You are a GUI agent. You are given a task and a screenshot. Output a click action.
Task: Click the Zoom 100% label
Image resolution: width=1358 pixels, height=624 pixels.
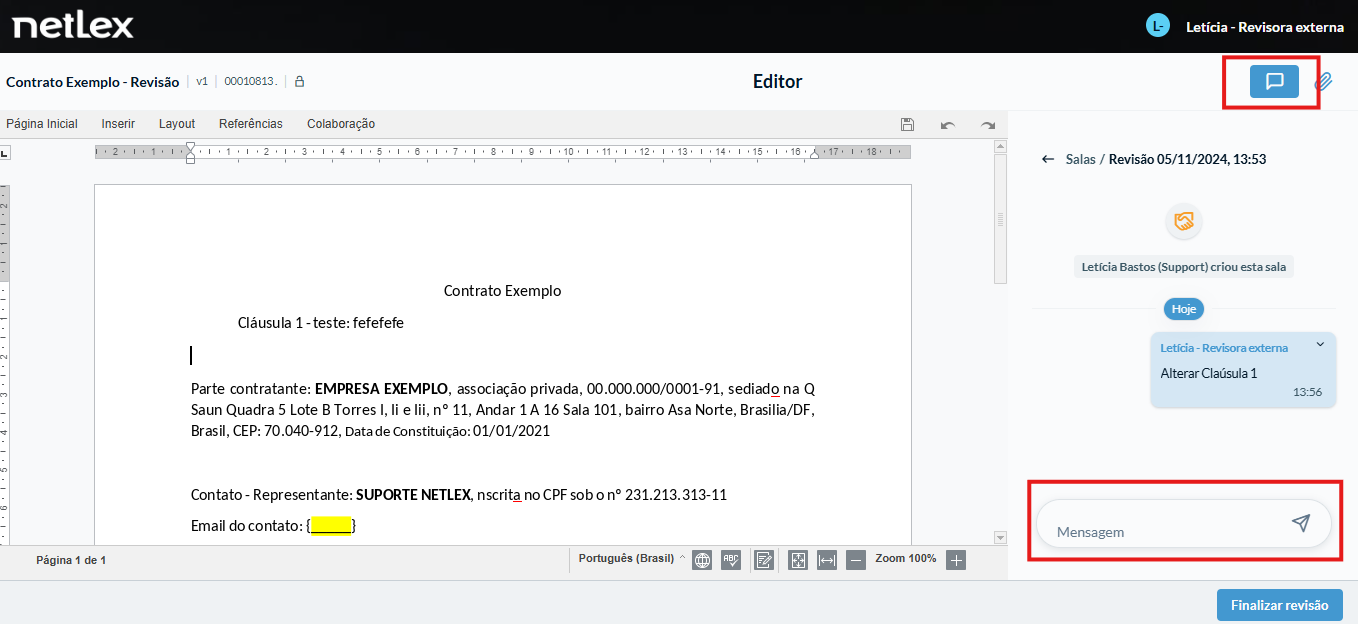pos(906,558)
